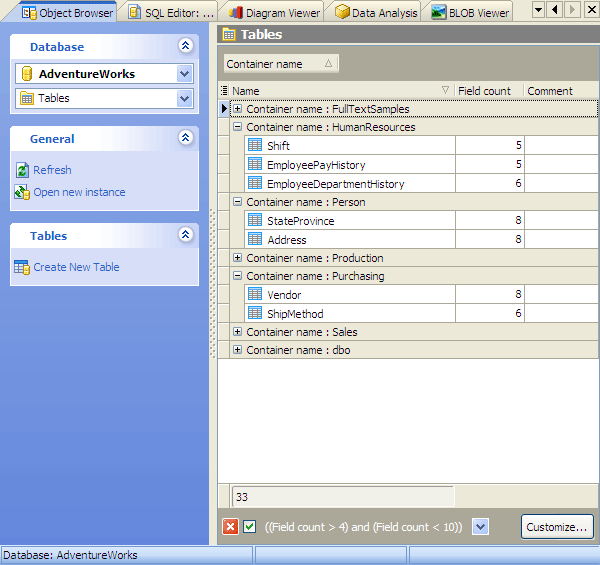This screenshot has width=600, height=565.
Task: Click the Field count filter expression text
Action: [x=364, y=527]
